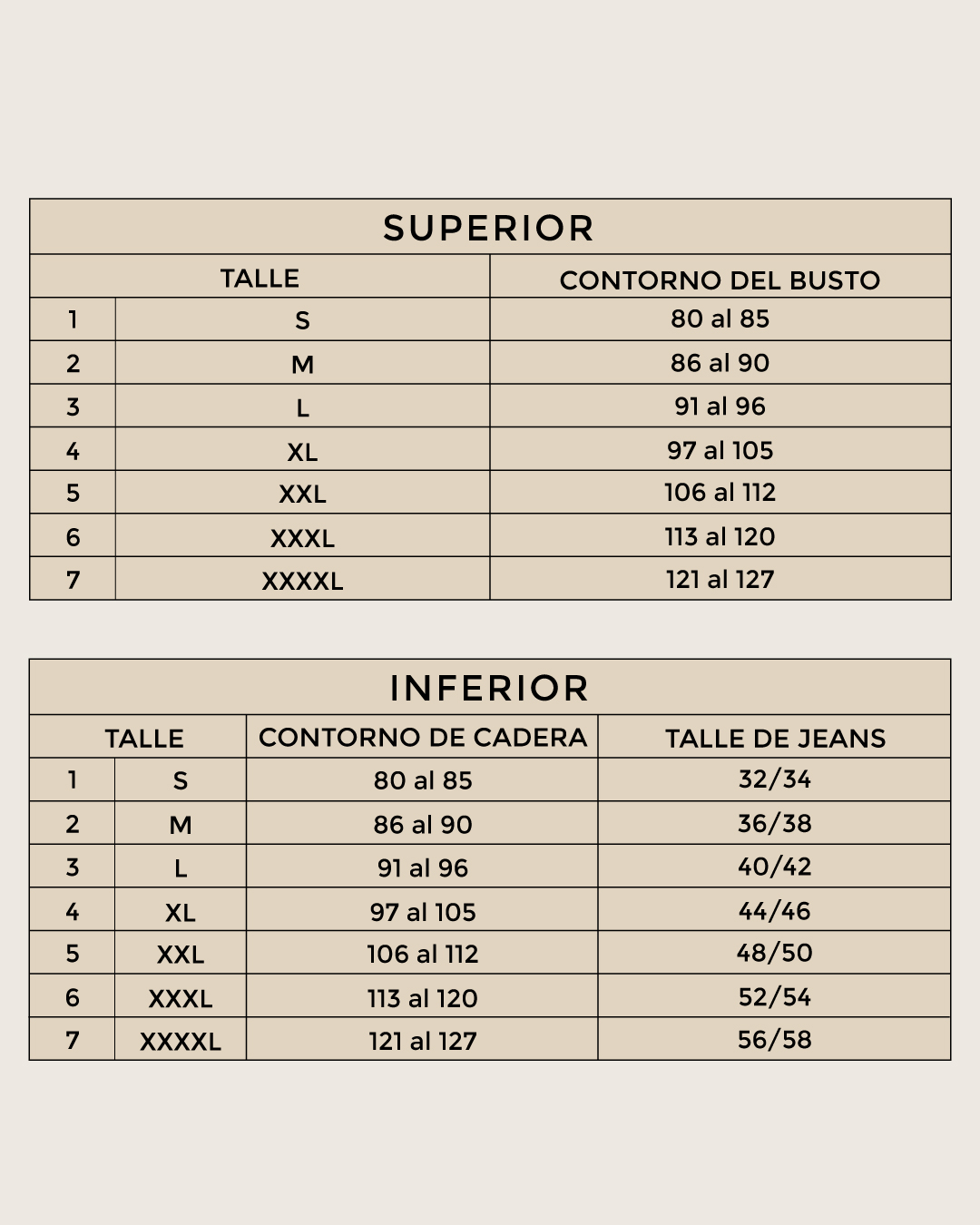This screenshot has width=980, height=1225.
Task: Click the TALLE DE JEANS header
Action: point(775,739)
